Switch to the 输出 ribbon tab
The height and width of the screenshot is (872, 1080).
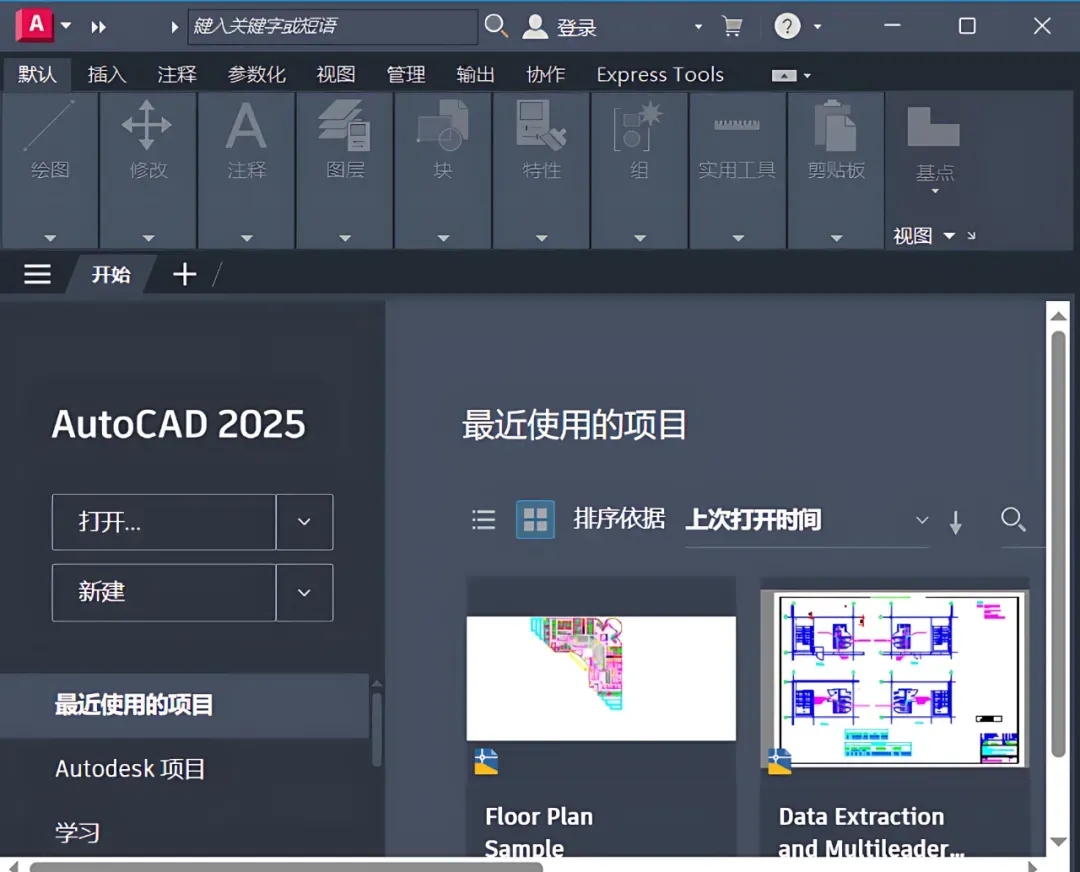[475, 74]
